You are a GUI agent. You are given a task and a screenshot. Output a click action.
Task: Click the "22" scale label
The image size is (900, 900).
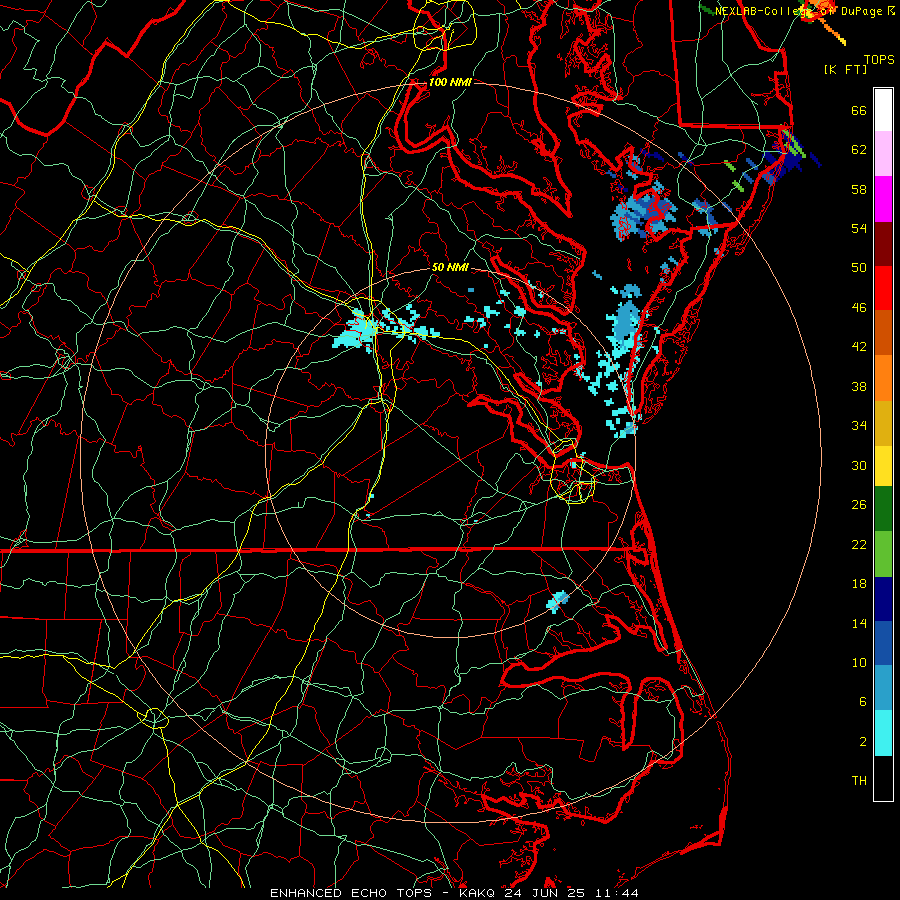(x=859, y=545)
